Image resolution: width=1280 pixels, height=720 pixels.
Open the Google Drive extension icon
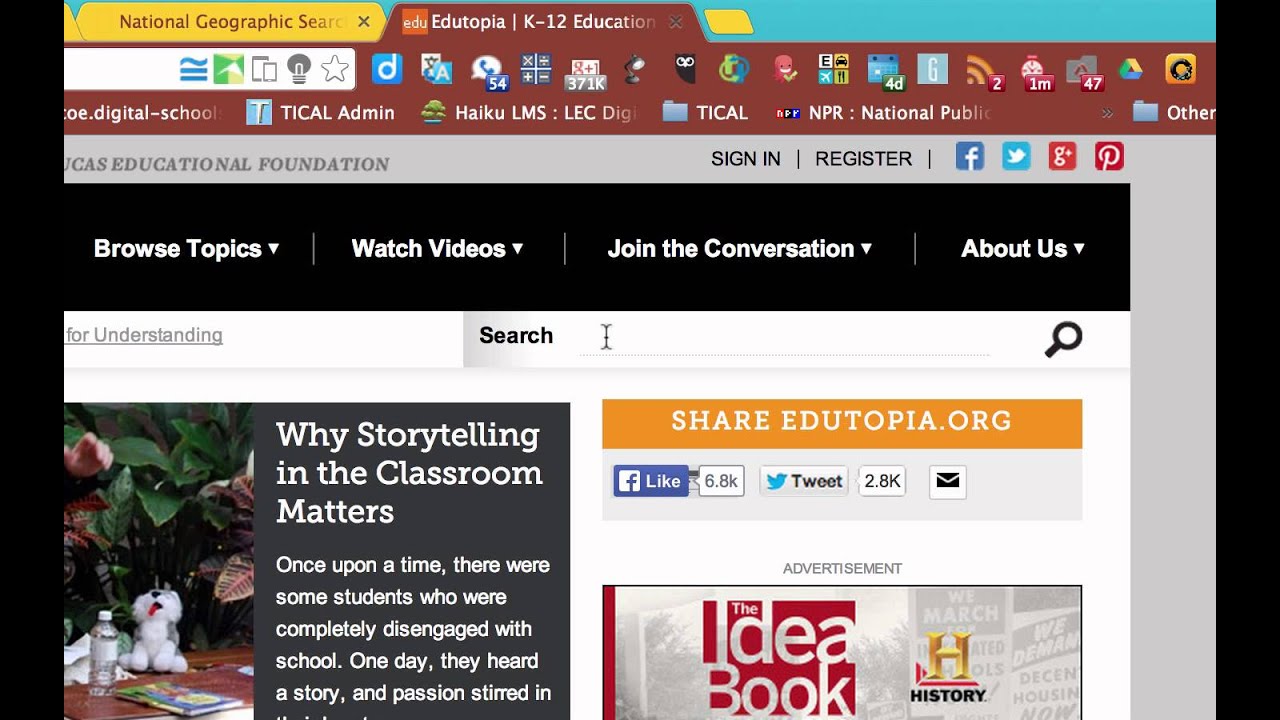coord(1130,69)
